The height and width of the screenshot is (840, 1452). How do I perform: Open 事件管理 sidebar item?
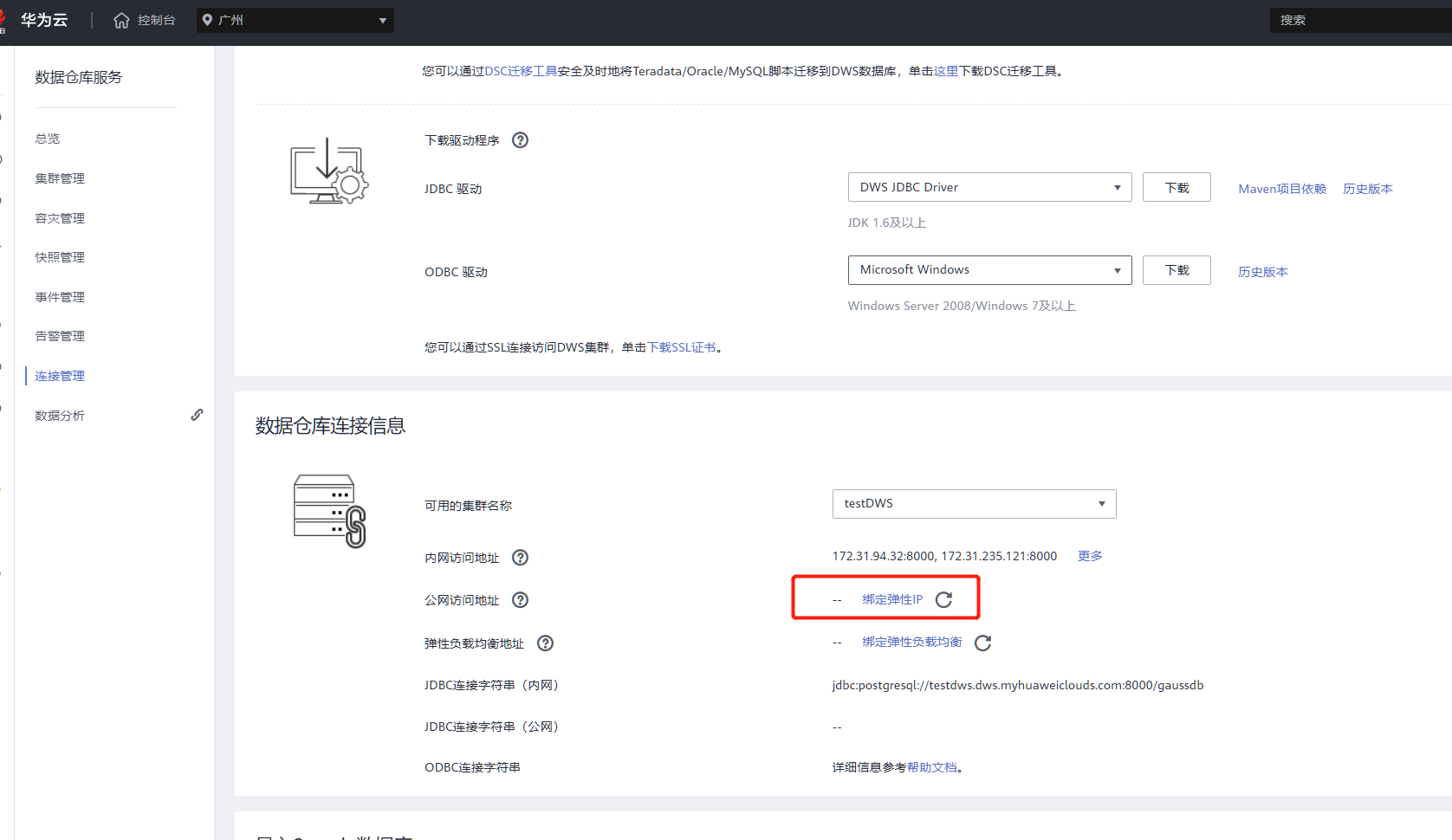(60, 297)
